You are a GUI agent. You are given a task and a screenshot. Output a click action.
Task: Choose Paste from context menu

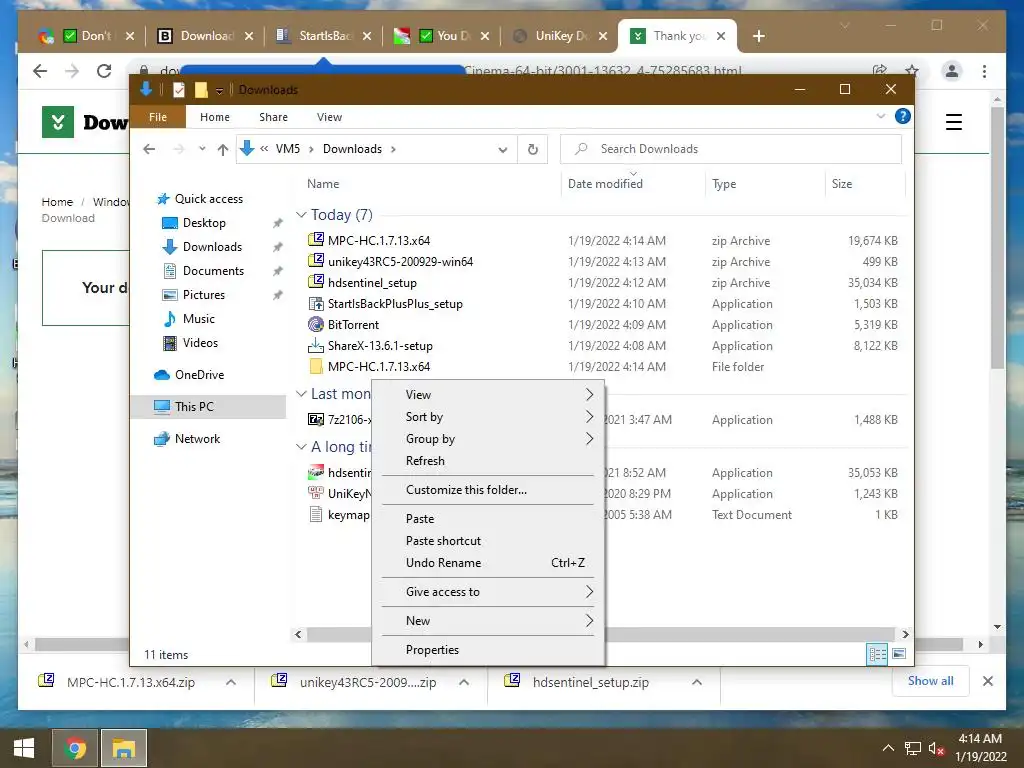pos(488,519)
